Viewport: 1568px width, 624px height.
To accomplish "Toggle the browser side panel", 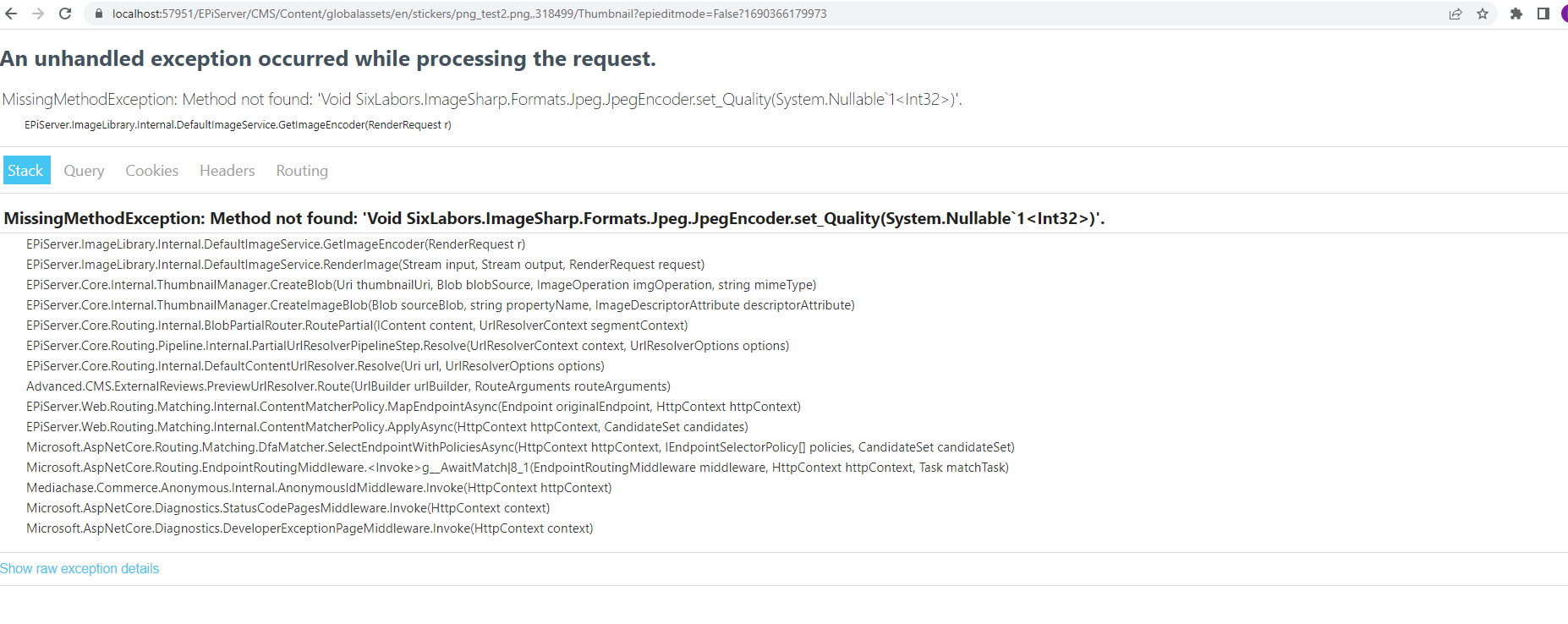I will [1543, 14].
